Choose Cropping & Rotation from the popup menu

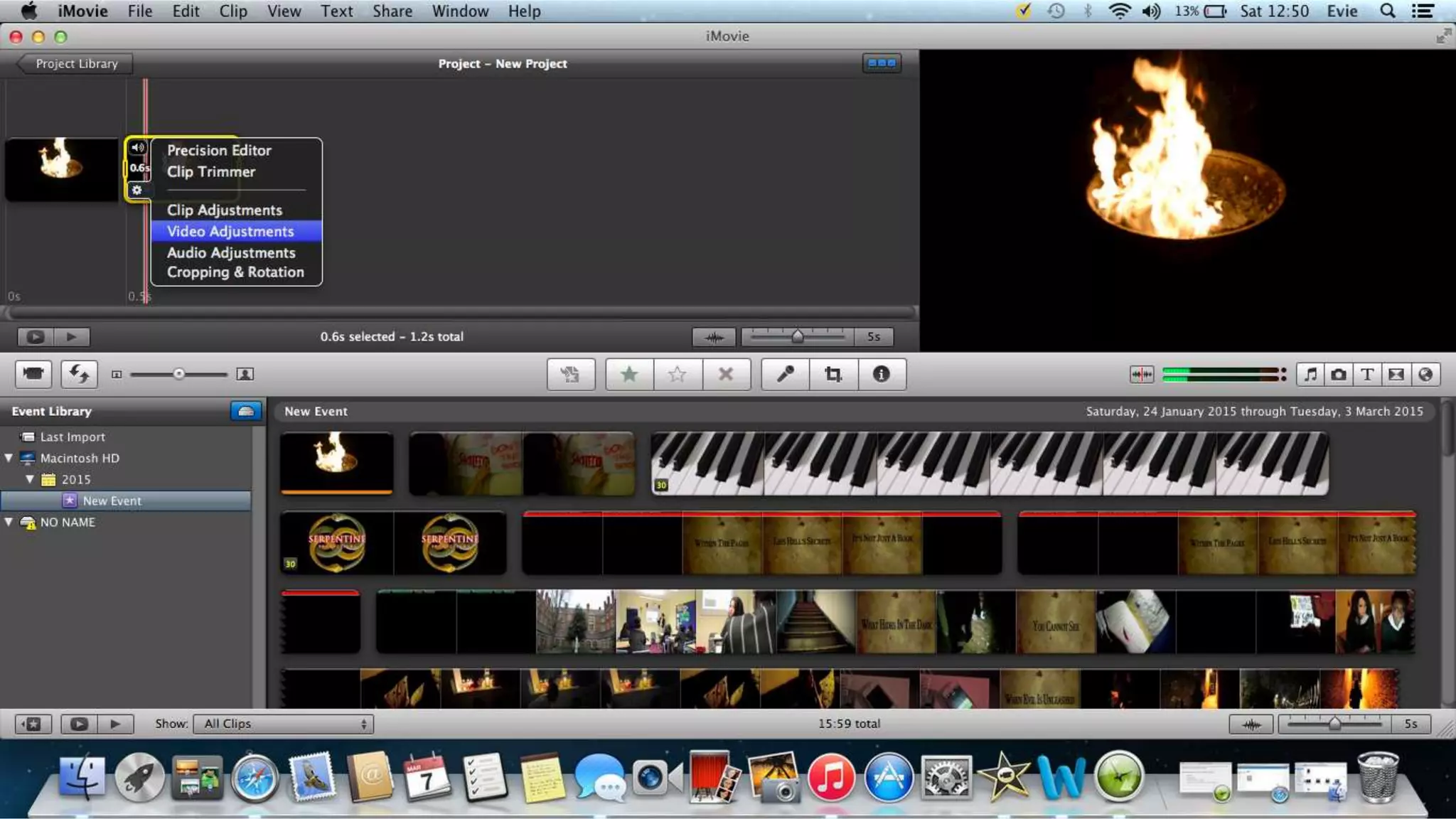[x=236, y=272]
